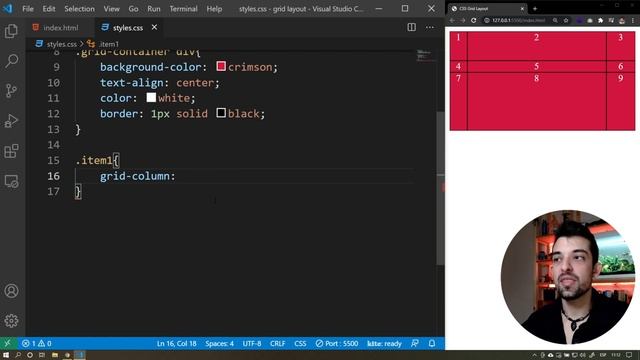Click the browser back arrow
The width and height of the screenshot is (640, 360).
pyautogui.click(x=452, y=20)
